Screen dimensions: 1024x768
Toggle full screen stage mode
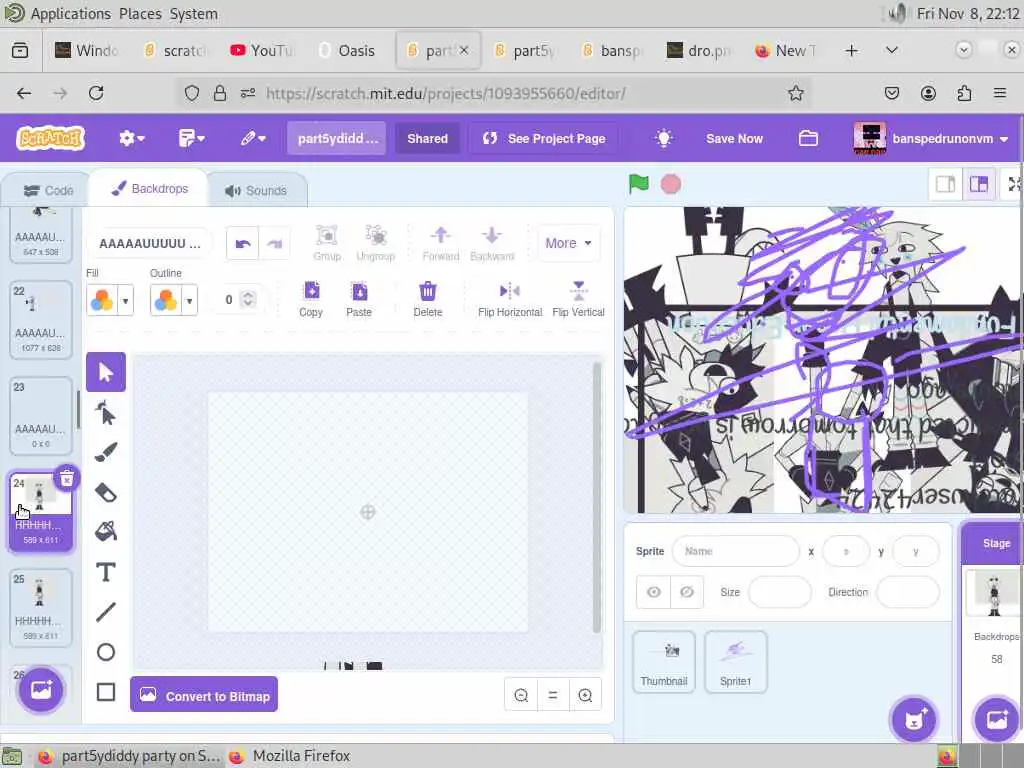point(1013,185)
